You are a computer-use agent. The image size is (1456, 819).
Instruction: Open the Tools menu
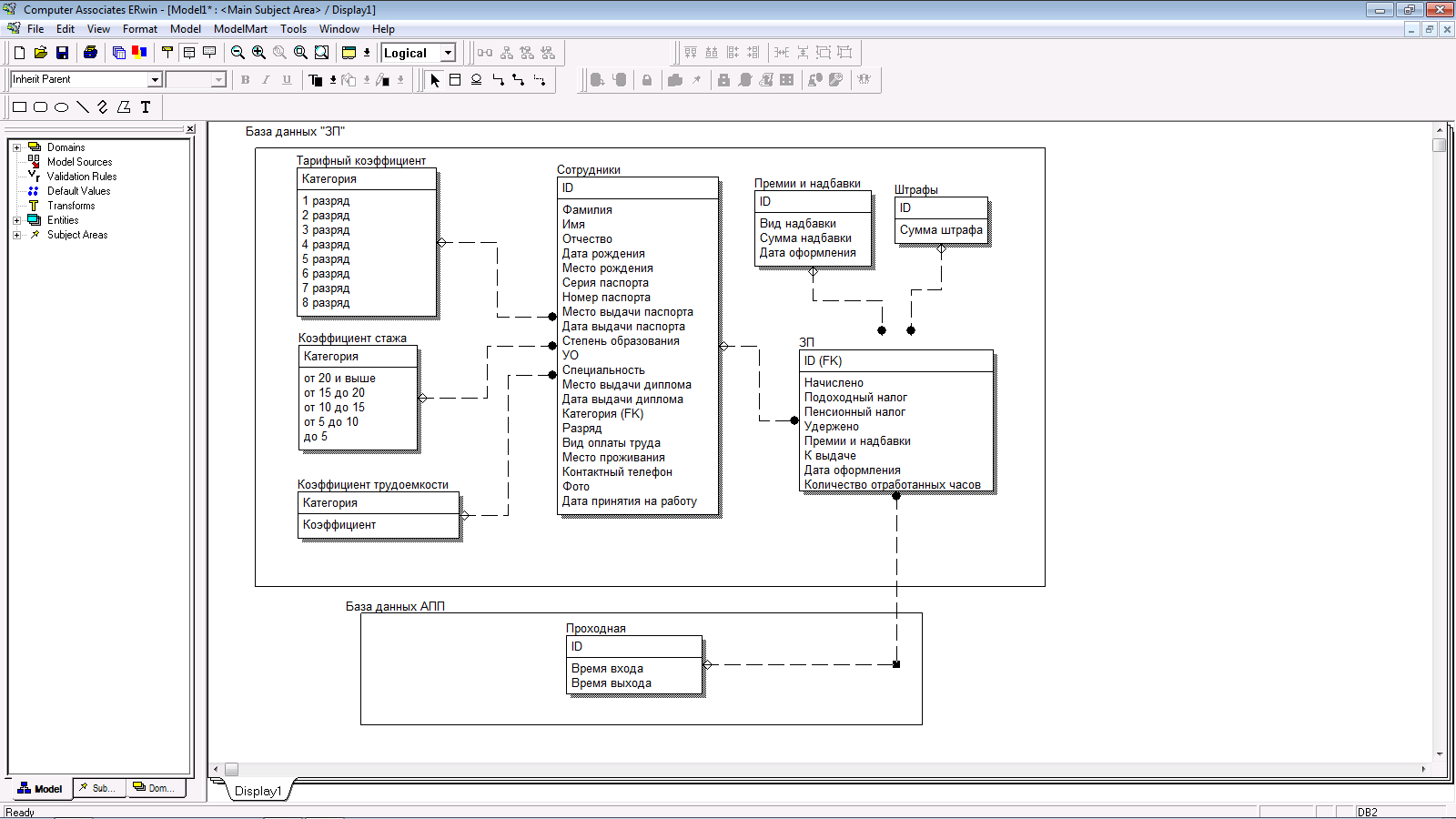click(x=293, y=29)
